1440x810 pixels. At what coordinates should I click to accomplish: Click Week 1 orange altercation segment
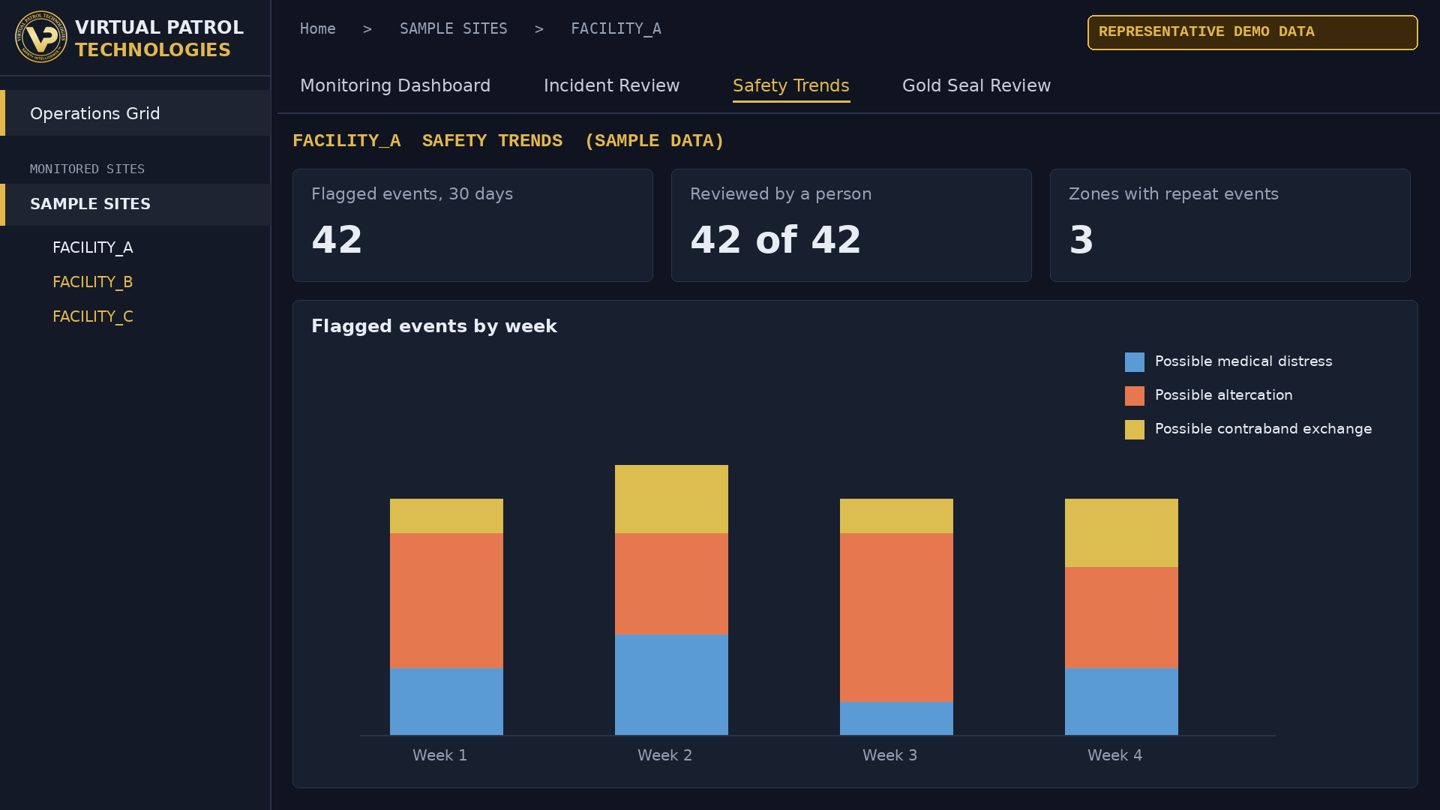446,600
